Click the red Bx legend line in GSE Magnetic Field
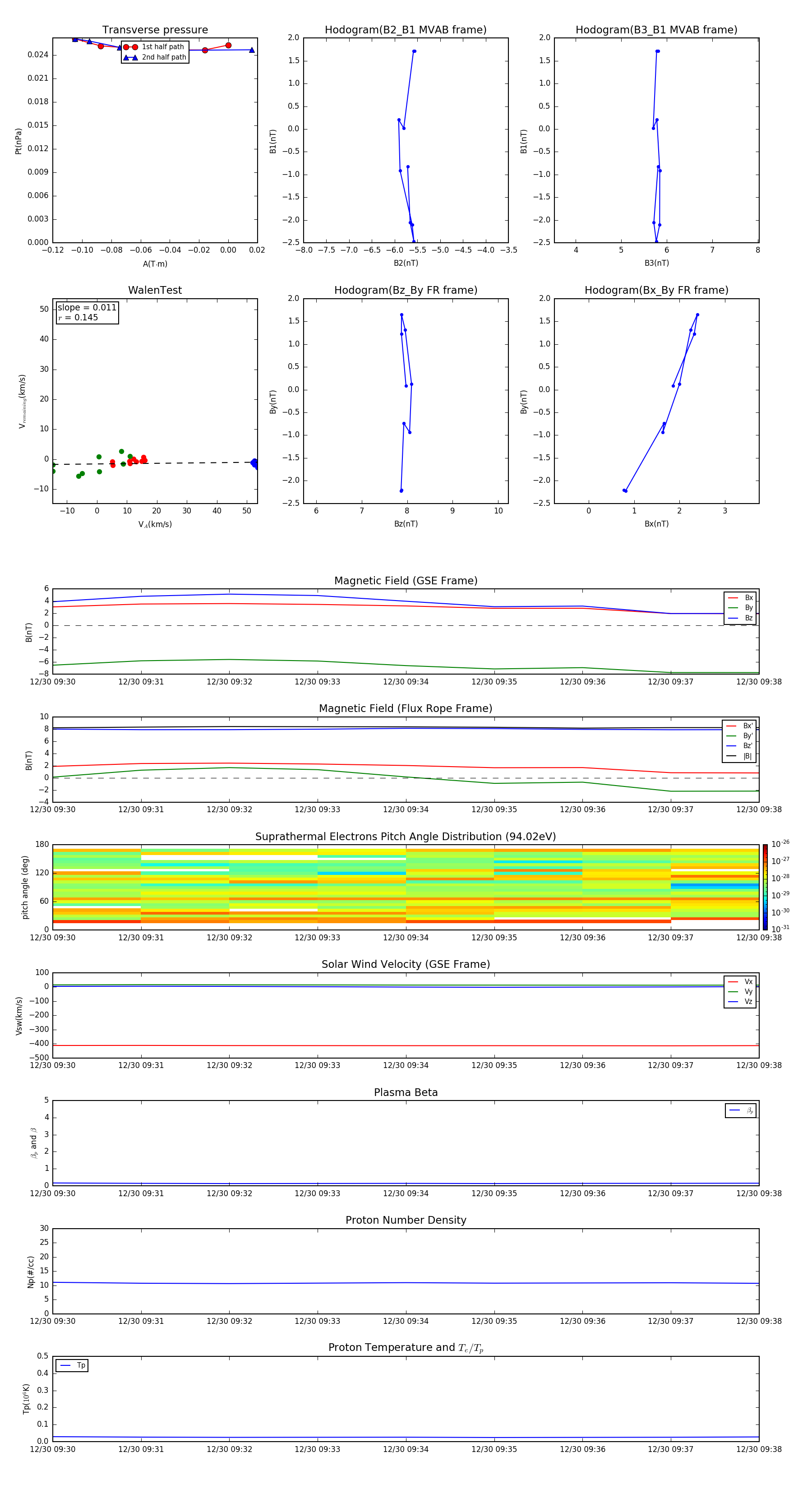 [x=733, y=598]
